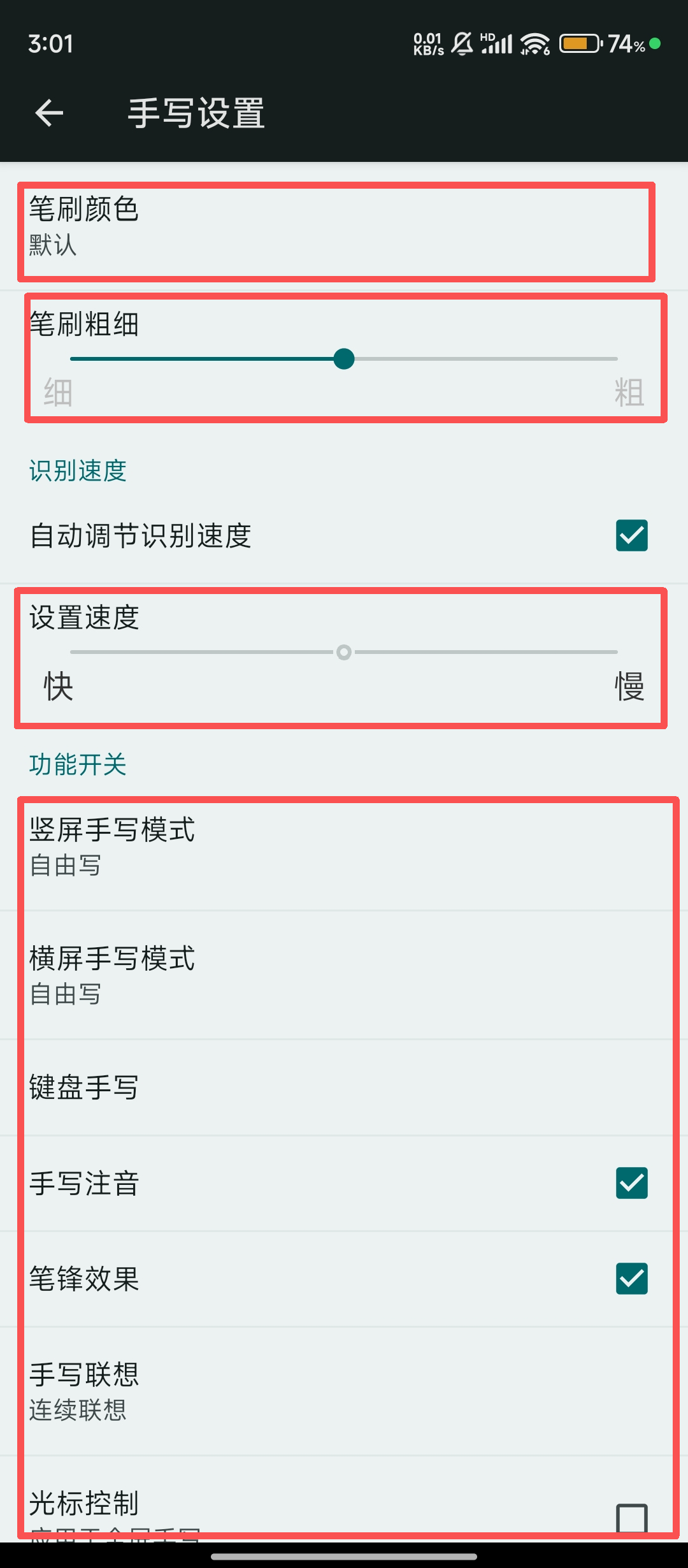Uncheck the 手写注音 checkbox
The image size is (688, 1568).
coord(631,1183)
